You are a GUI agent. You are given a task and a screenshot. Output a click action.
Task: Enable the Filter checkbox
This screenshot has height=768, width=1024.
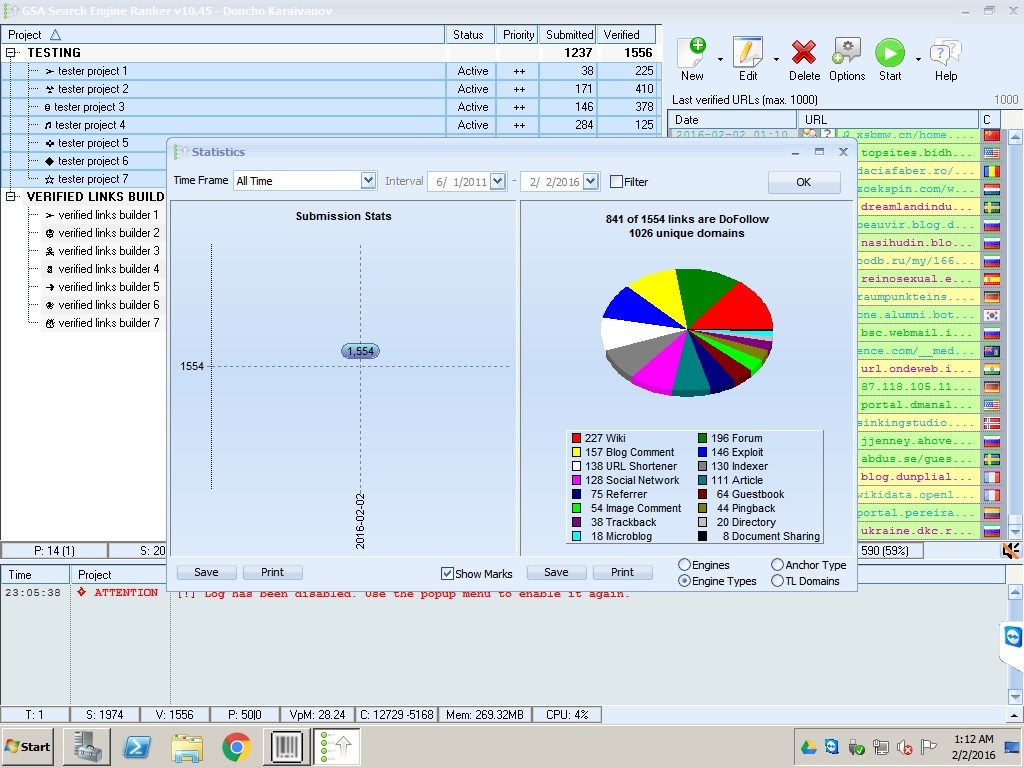616,182
